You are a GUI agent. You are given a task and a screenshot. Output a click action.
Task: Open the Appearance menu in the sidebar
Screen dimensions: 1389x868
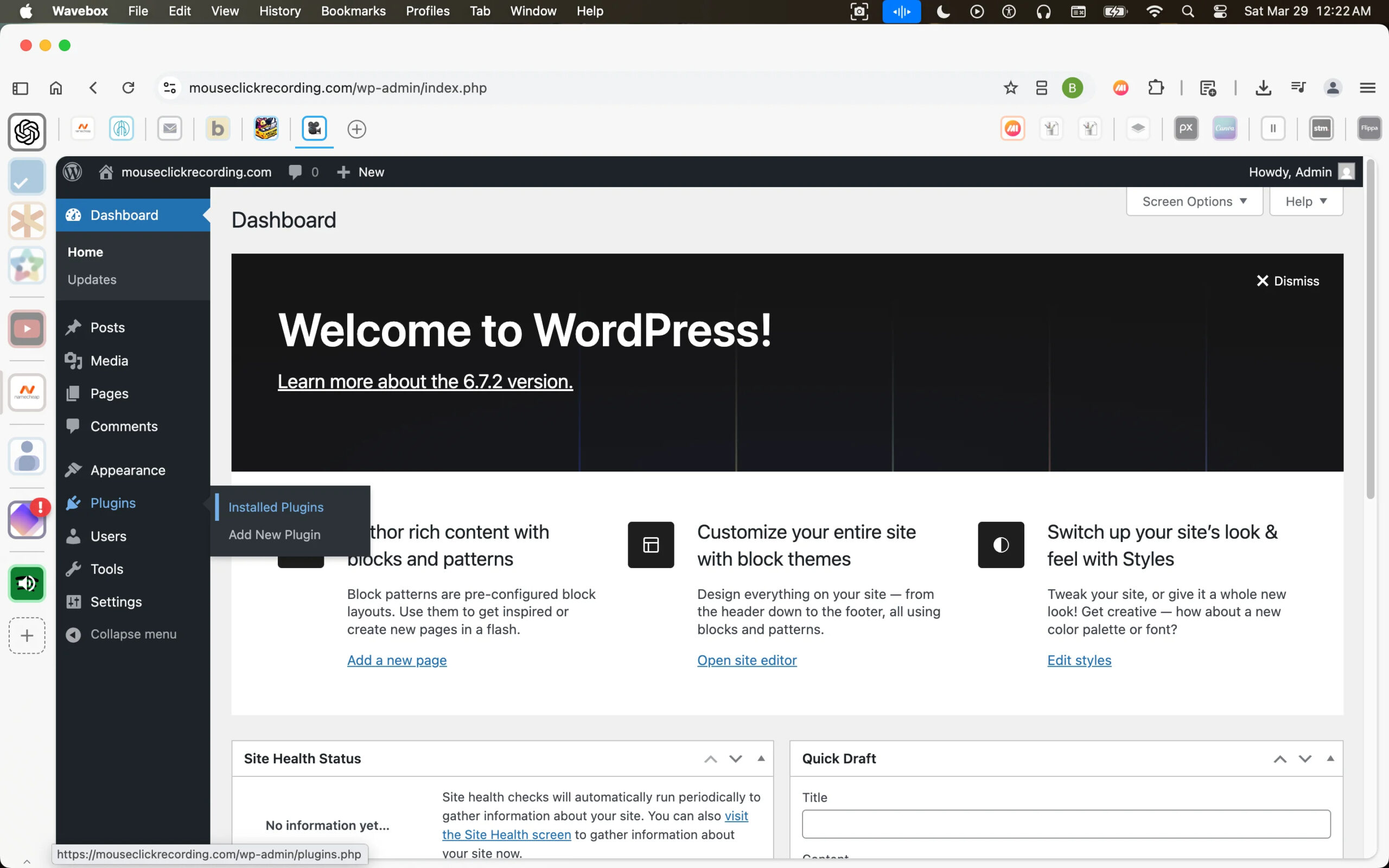(128, 470)
